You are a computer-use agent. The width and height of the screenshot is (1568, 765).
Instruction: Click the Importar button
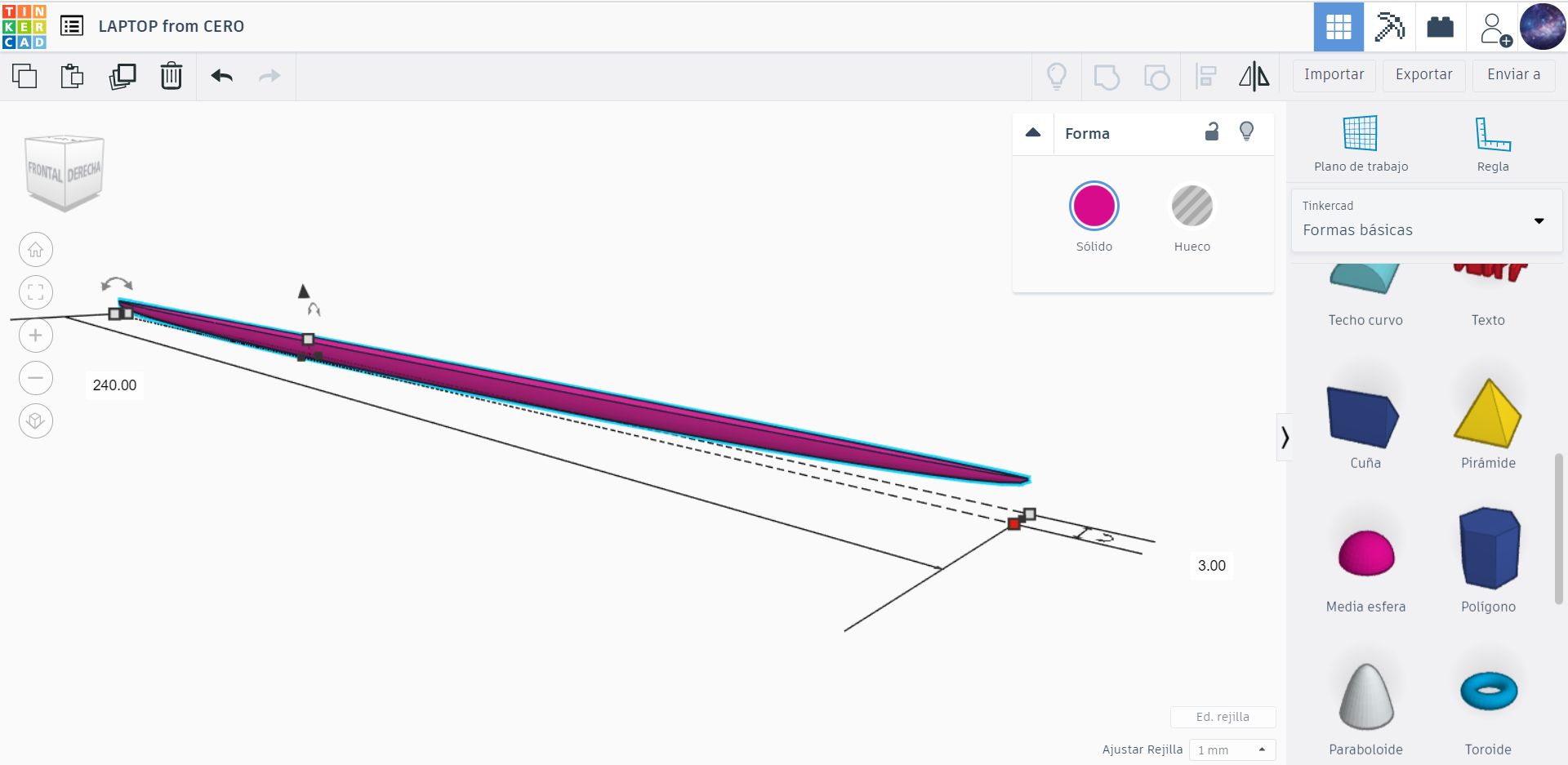(1334, 75)
